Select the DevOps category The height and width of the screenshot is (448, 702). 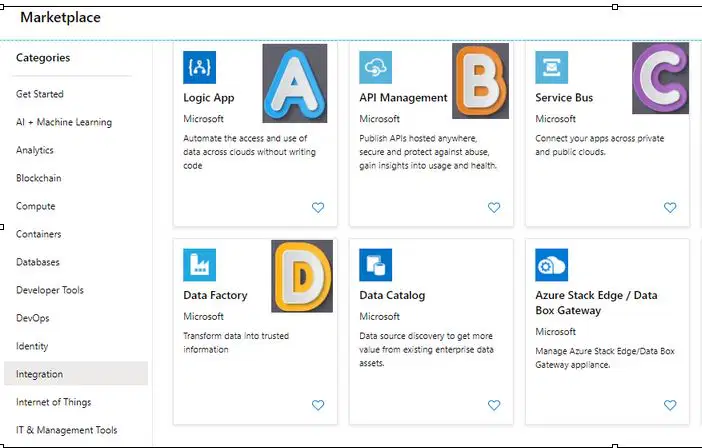click(x=33, y=318)
